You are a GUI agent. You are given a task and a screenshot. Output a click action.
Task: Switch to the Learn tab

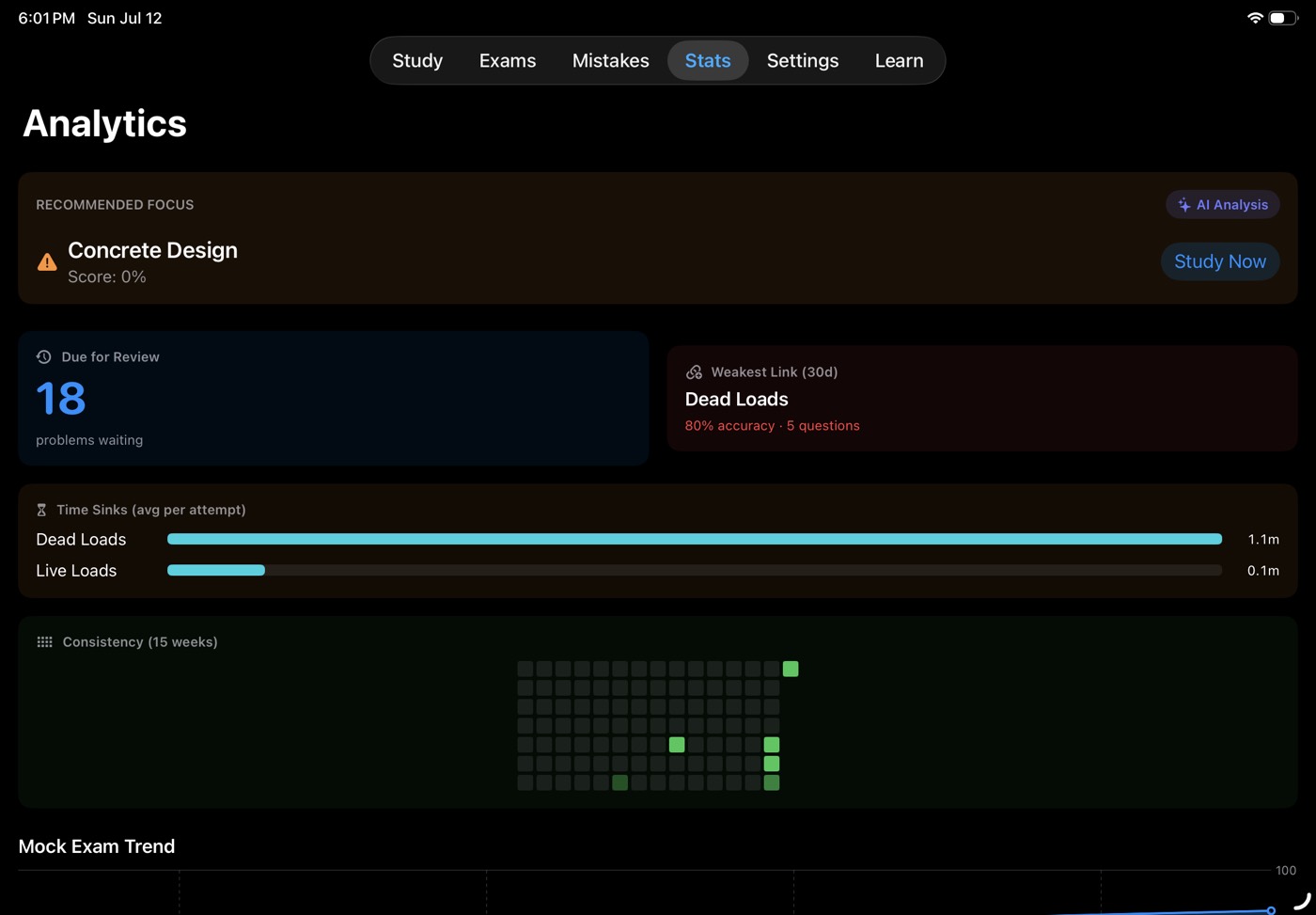pos(899,60)
